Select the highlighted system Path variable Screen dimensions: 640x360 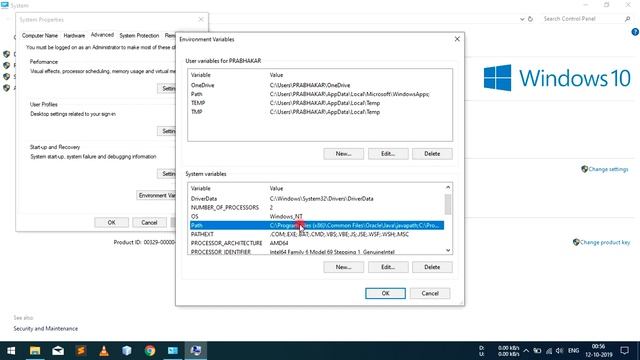pos(316,225)
